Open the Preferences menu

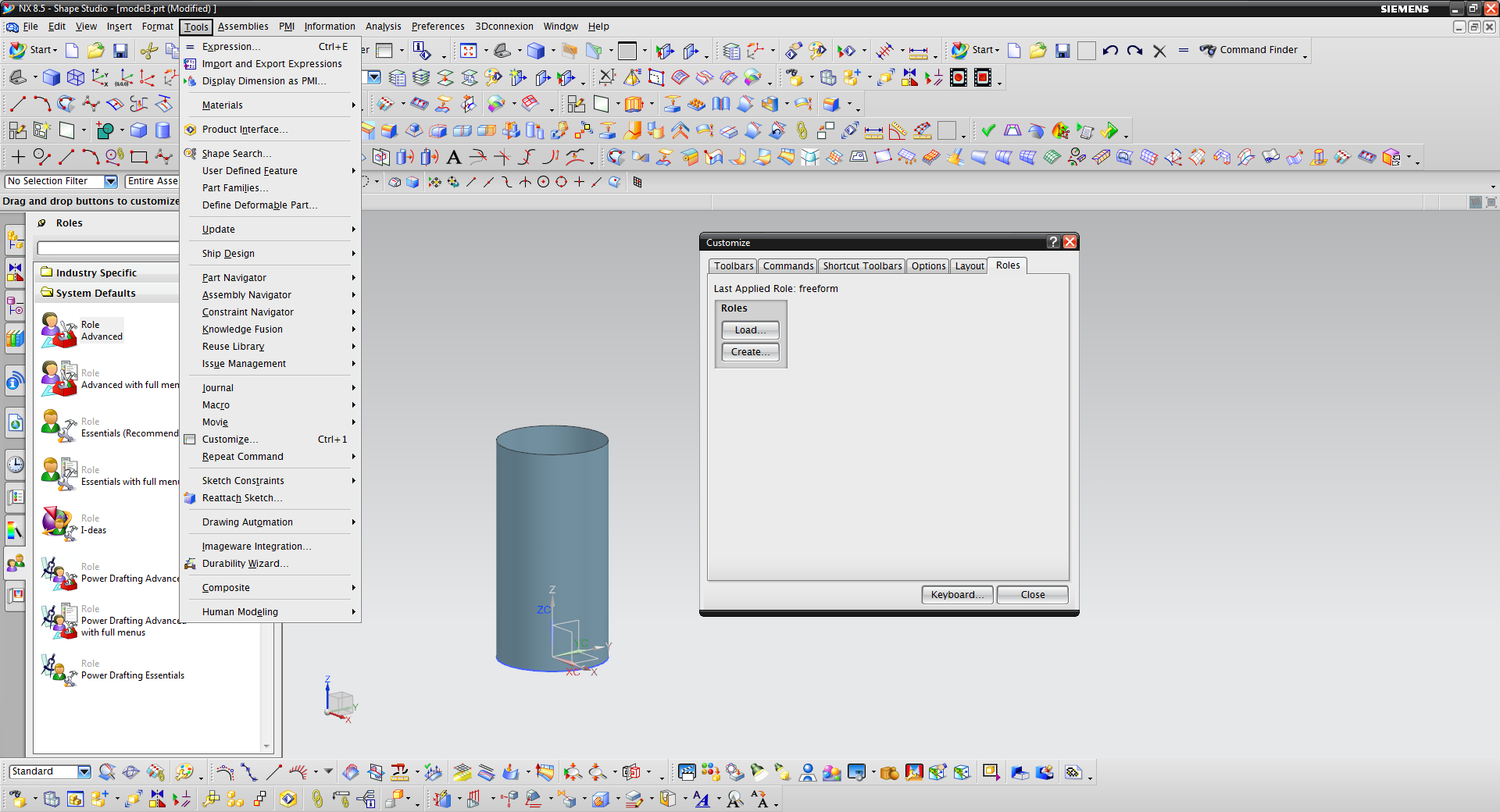click(x=437, y=27)
